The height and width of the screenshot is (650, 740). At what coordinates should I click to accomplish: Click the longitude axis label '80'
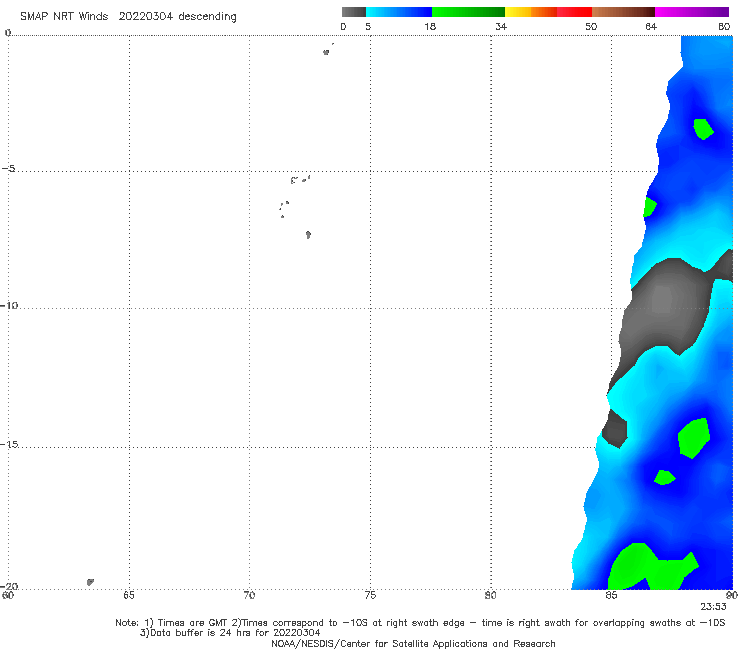coord(491,595)
